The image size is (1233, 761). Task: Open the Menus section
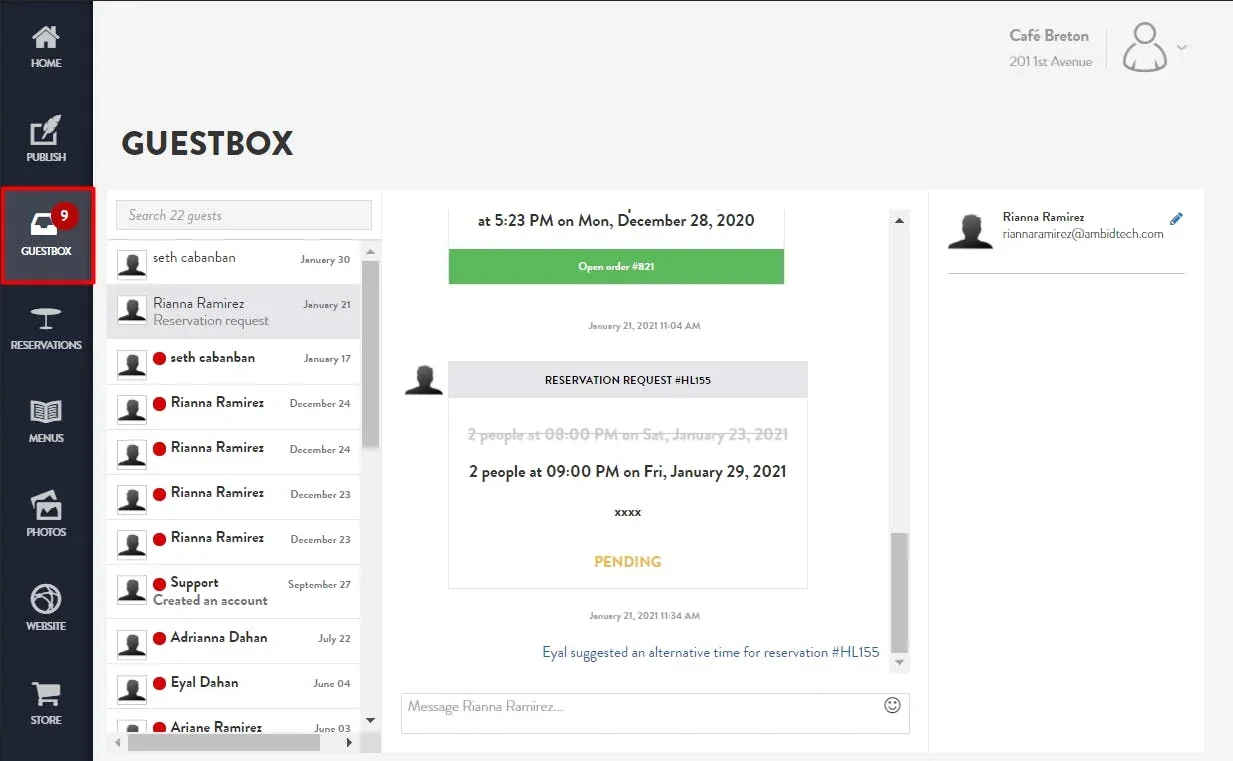pyautogui.click(x=46, y=422)
